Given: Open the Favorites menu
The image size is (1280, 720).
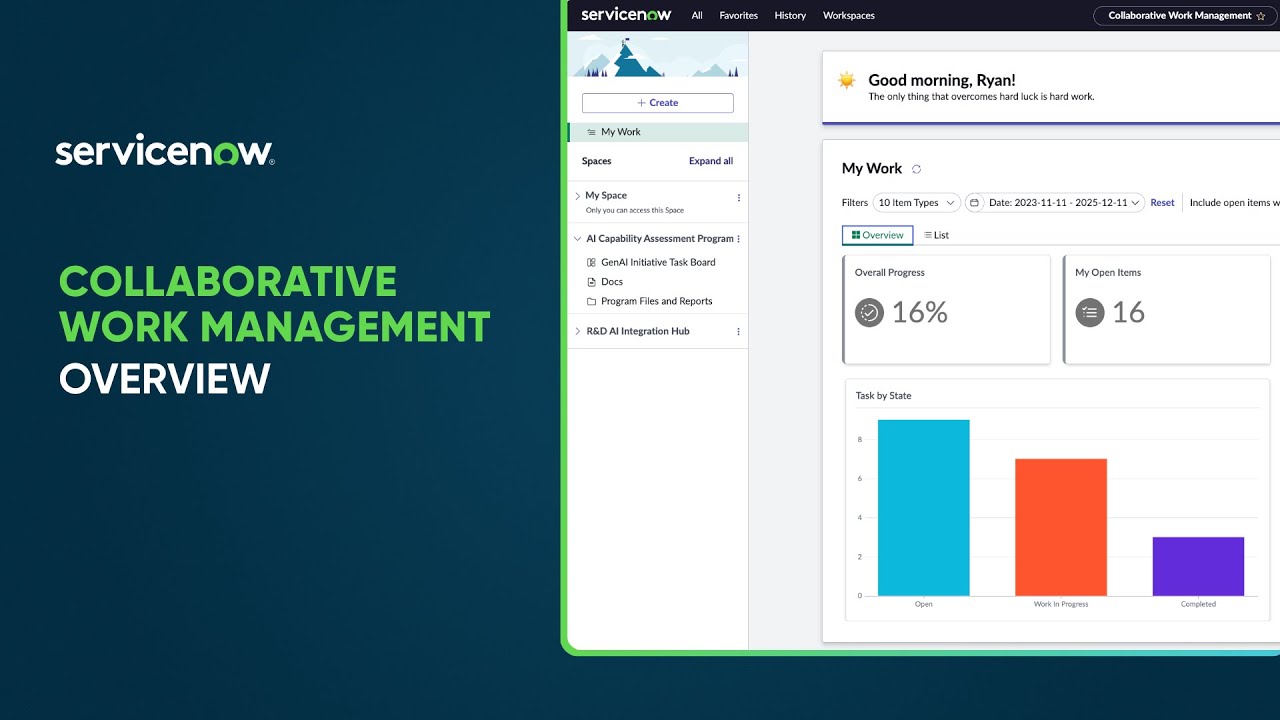Looking at the screenshot, I should tap(738, 15).
